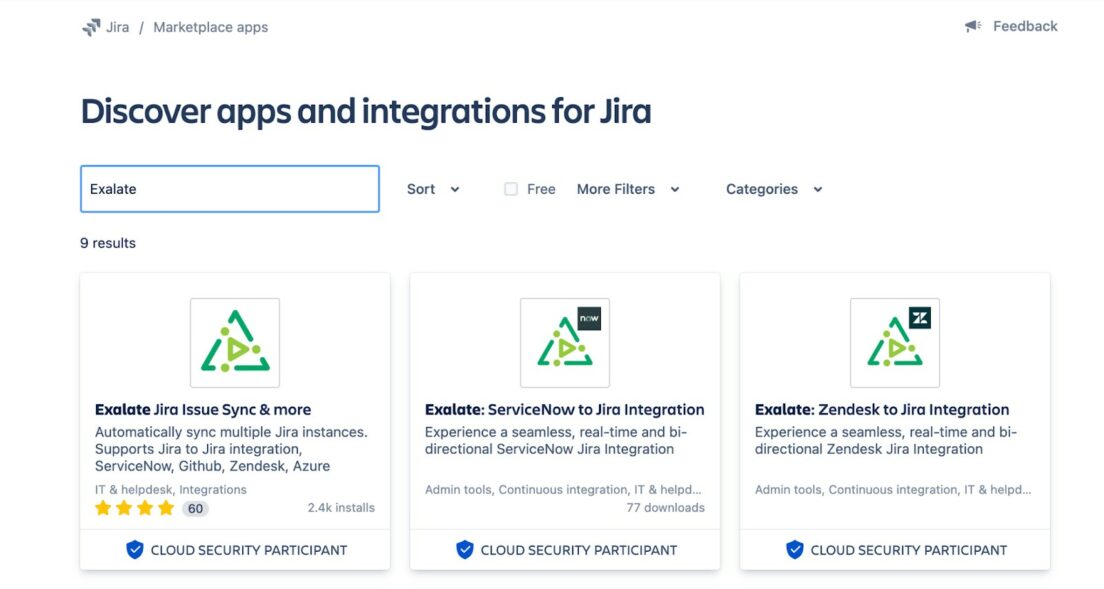
Task: Click inside the Exalate search field
Action: (229, 189)
